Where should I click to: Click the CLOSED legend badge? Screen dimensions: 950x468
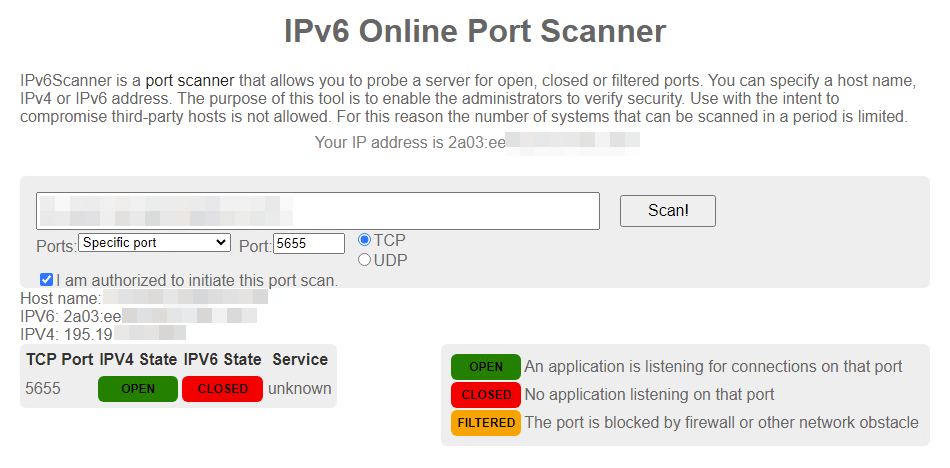(486, 395)
